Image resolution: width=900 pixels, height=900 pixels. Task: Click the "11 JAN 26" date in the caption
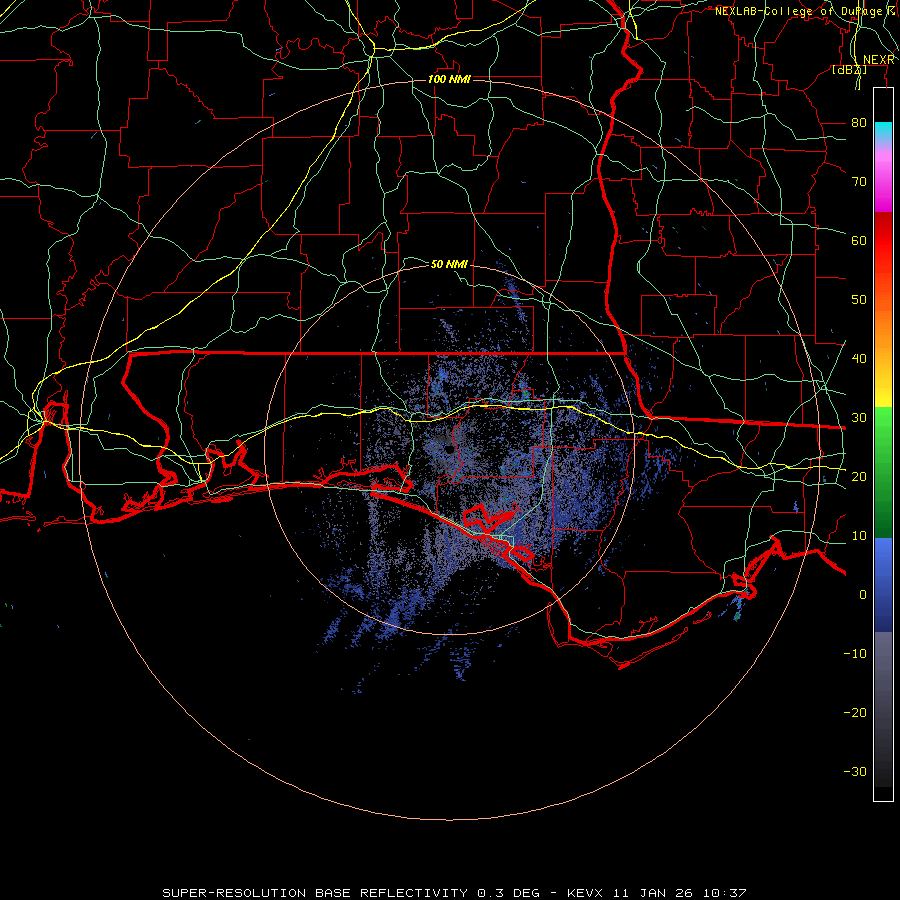(654, 893)
